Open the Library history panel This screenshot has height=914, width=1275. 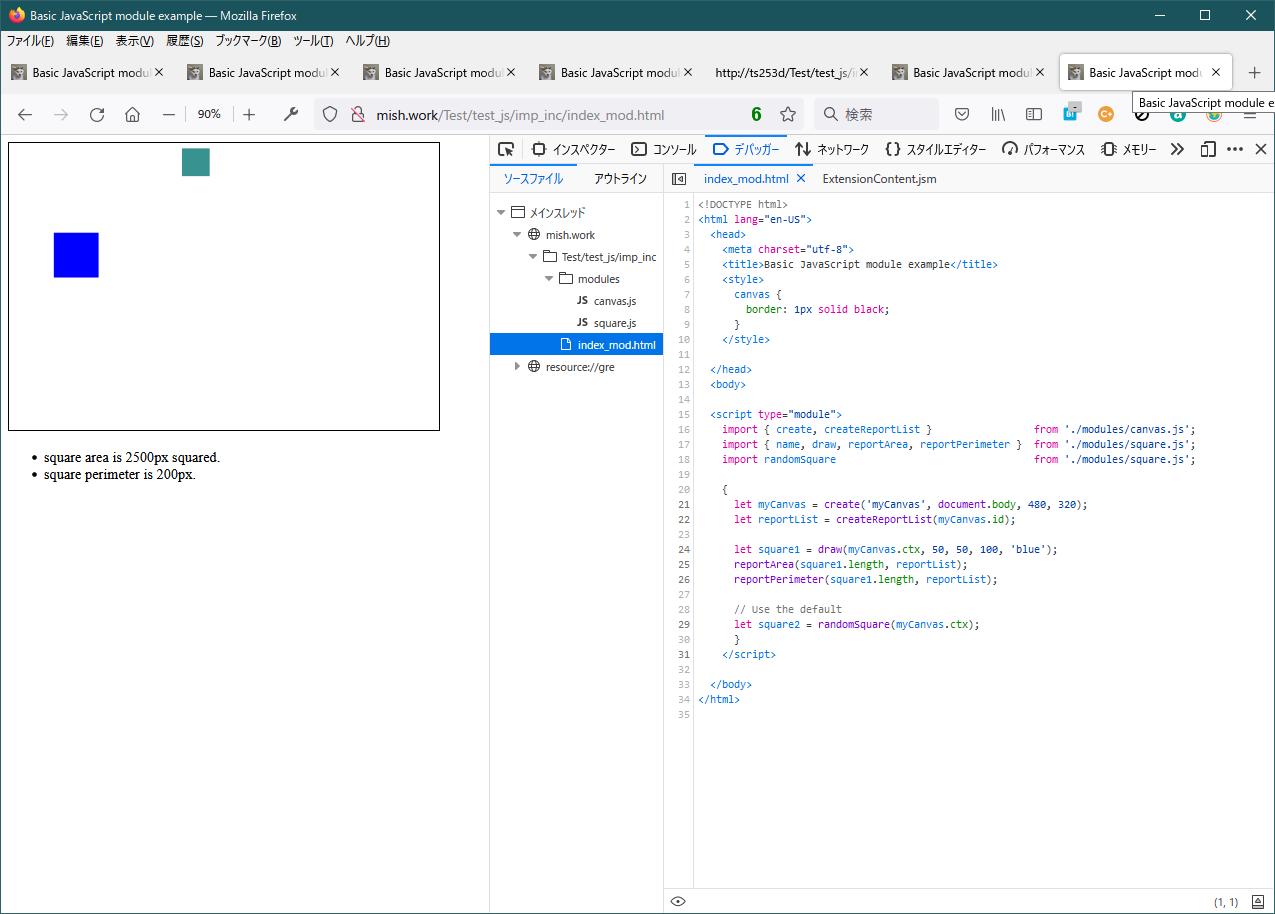[x=998, y=114]
